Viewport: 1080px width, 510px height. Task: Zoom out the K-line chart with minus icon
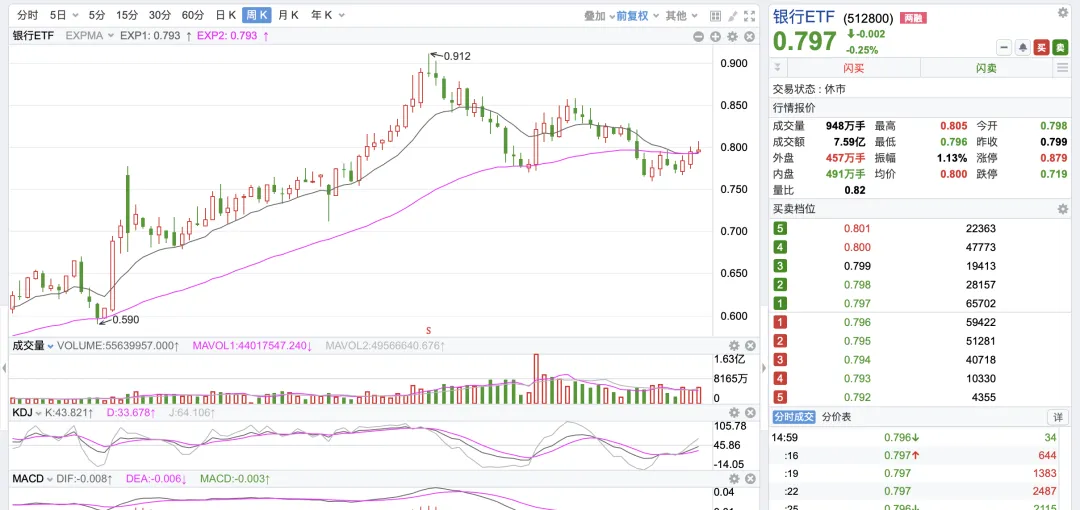pyautogui.click(x=698, y=37)
